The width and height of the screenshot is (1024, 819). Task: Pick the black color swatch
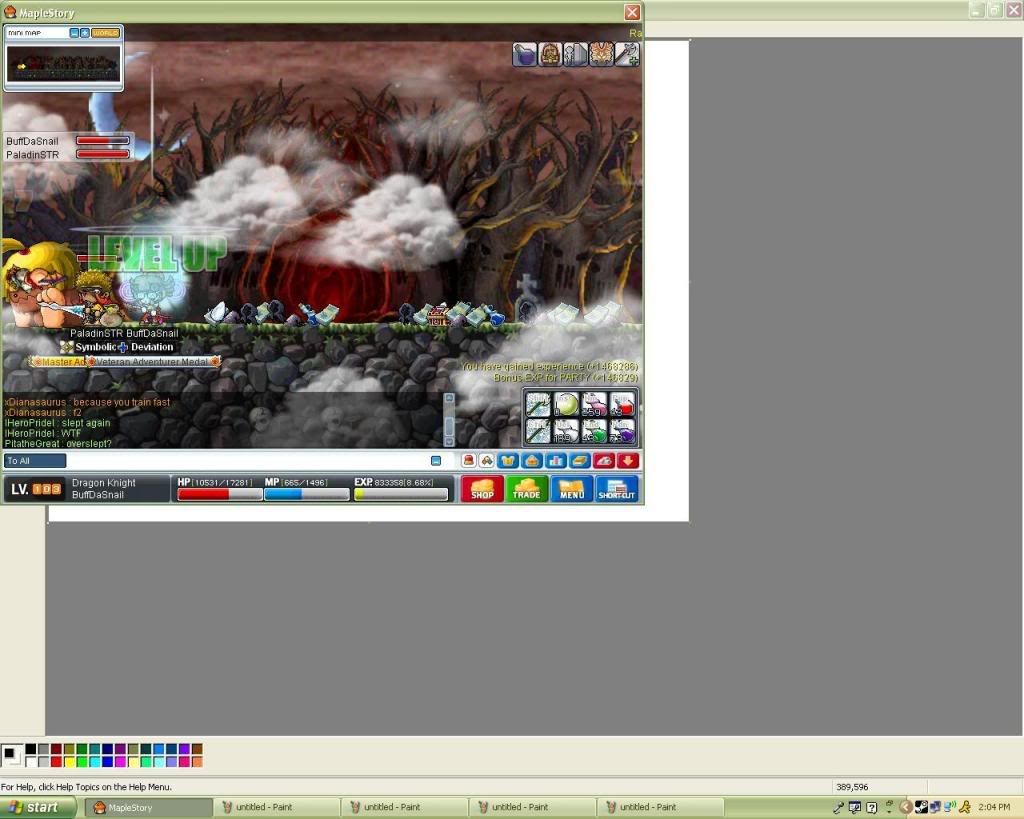pos(31,749)
